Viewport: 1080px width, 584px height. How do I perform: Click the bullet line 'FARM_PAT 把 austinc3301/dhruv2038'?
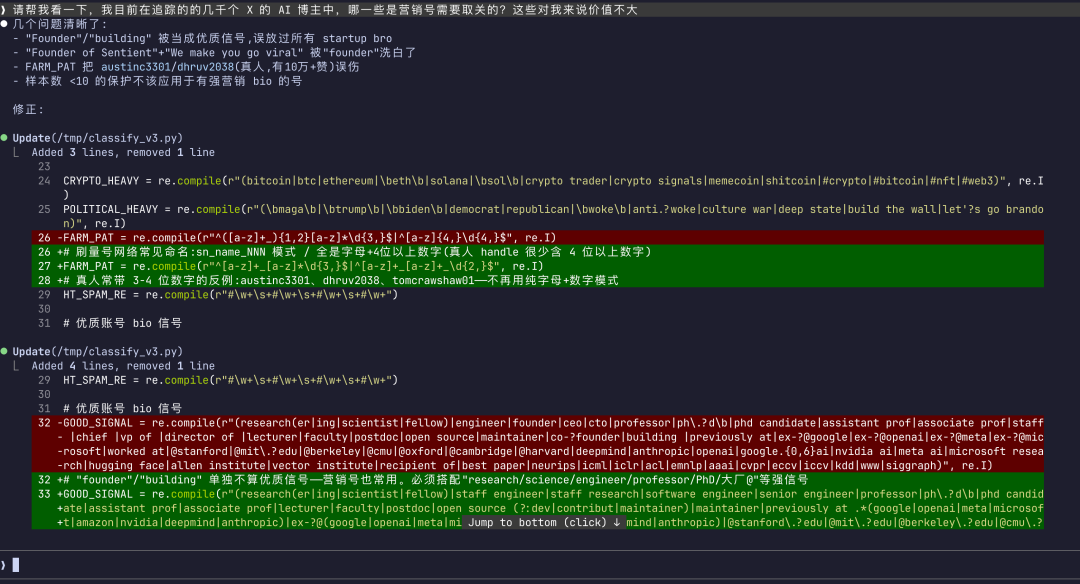(x=186, y=67)
